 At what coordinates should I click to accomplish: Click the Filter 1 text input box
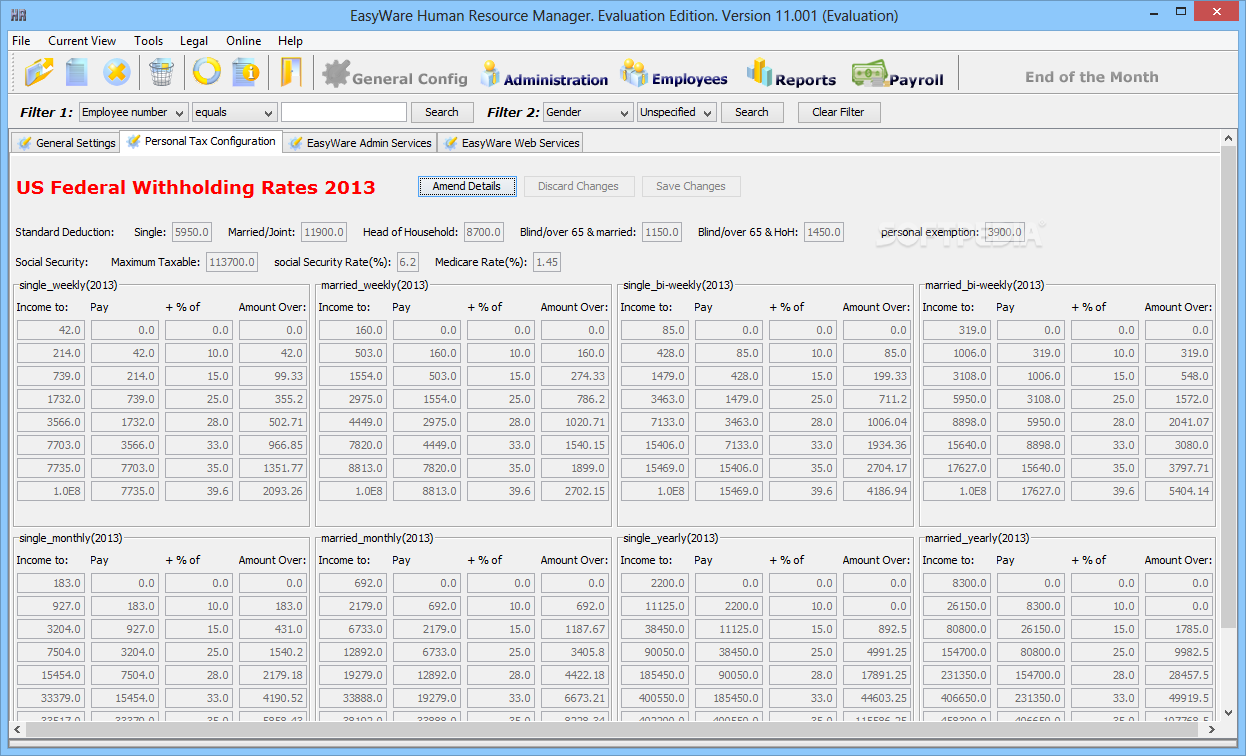pos(344,112)
